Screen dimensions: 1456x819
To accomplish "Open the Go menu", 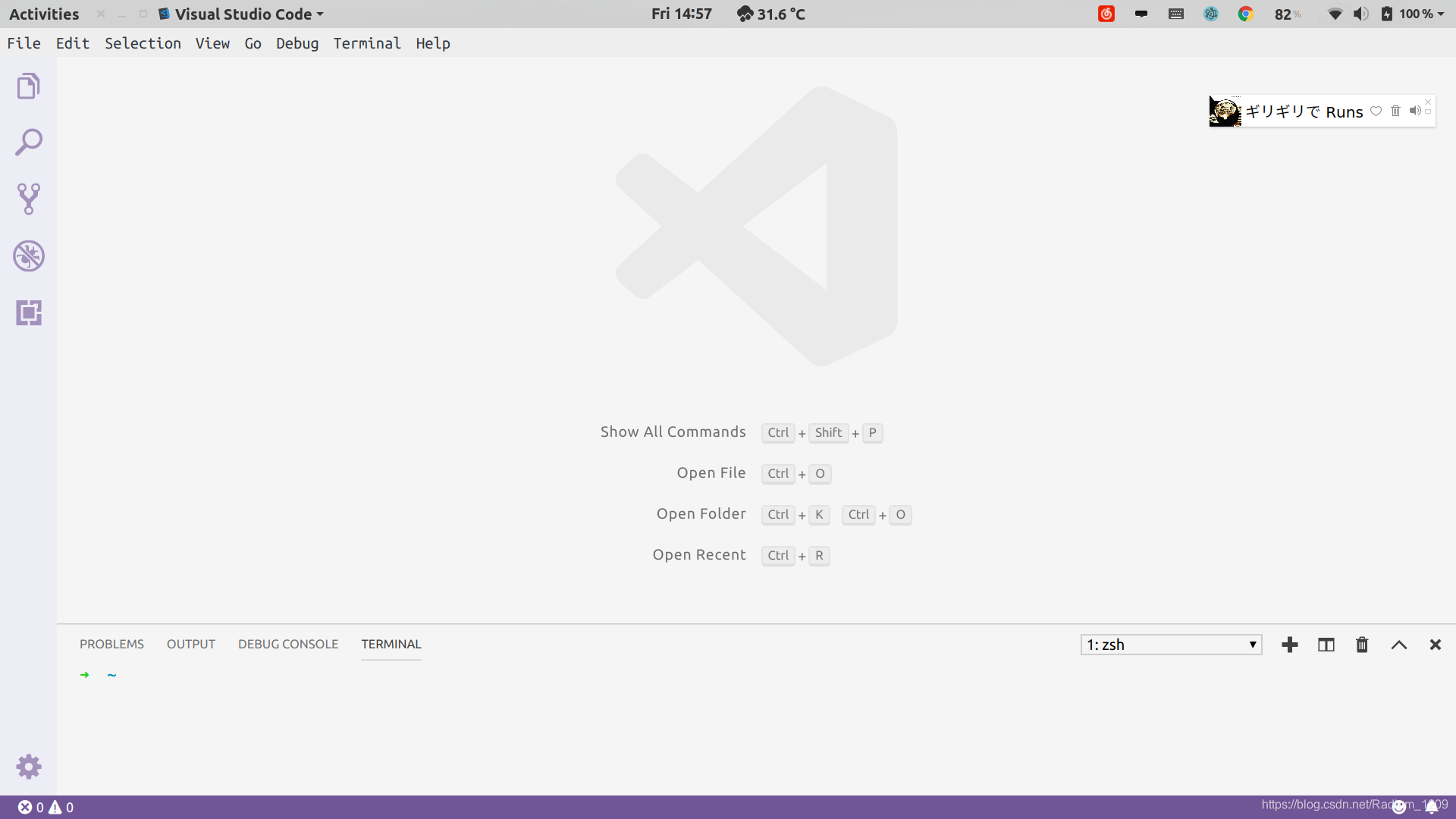I will [253, 43].
